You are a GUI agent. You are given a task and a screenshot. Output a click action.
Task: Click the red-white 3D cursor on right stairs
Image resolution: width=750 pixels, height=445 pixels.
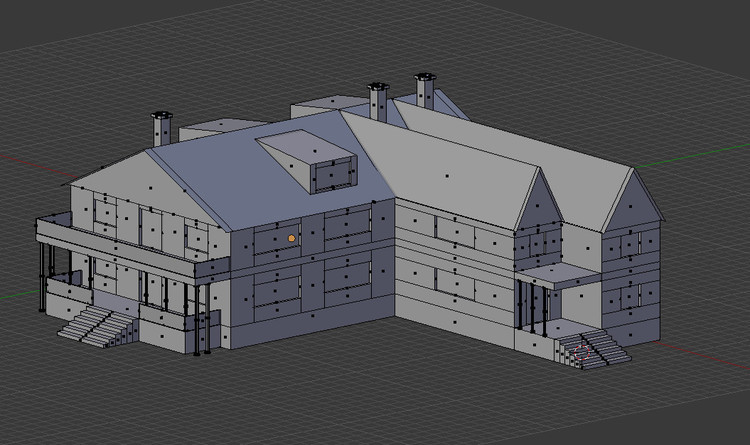(x=582, y=352)
